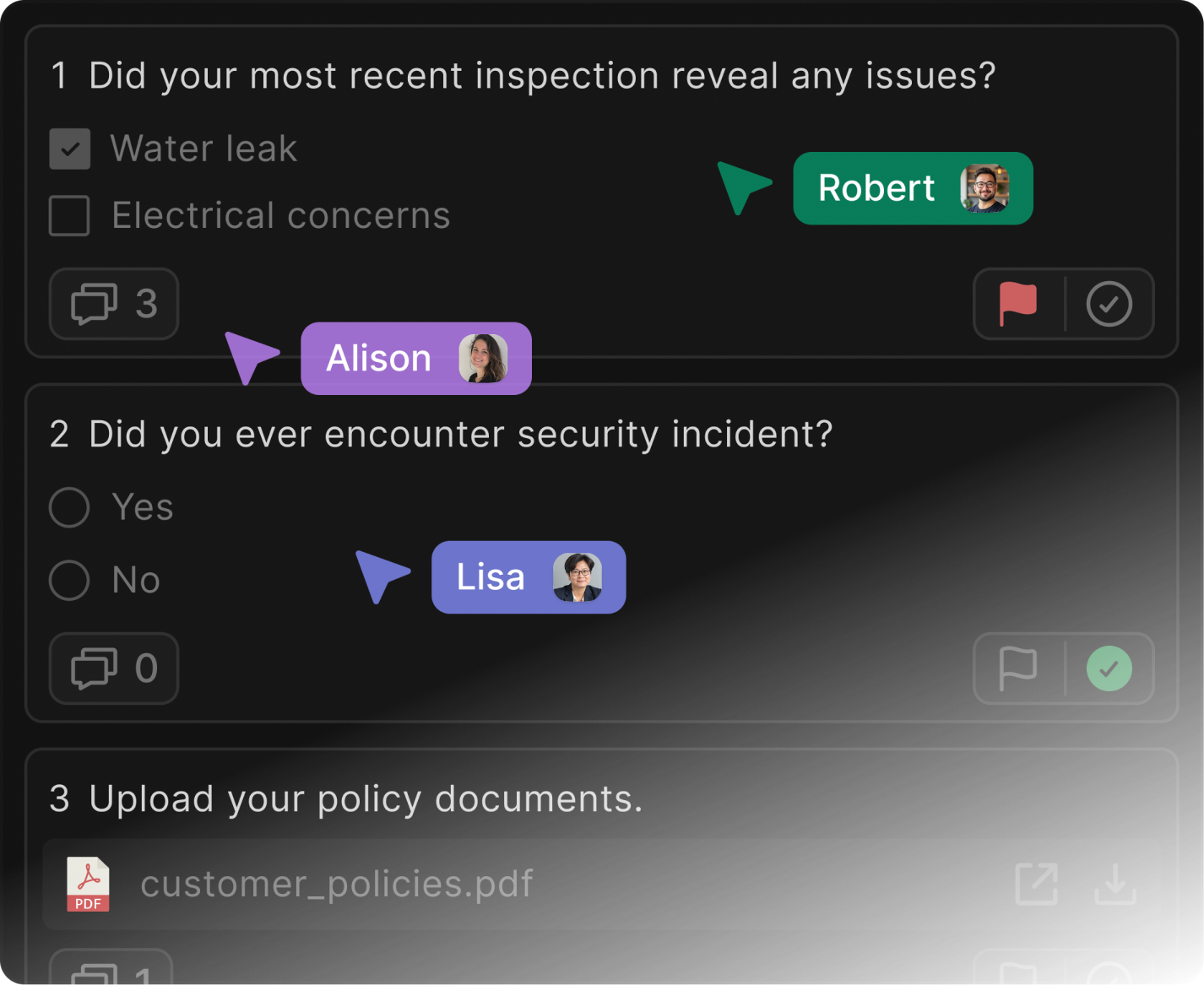Click Robert's avatar in the green label
1204x985 pixels.
[x=984, y=188]
